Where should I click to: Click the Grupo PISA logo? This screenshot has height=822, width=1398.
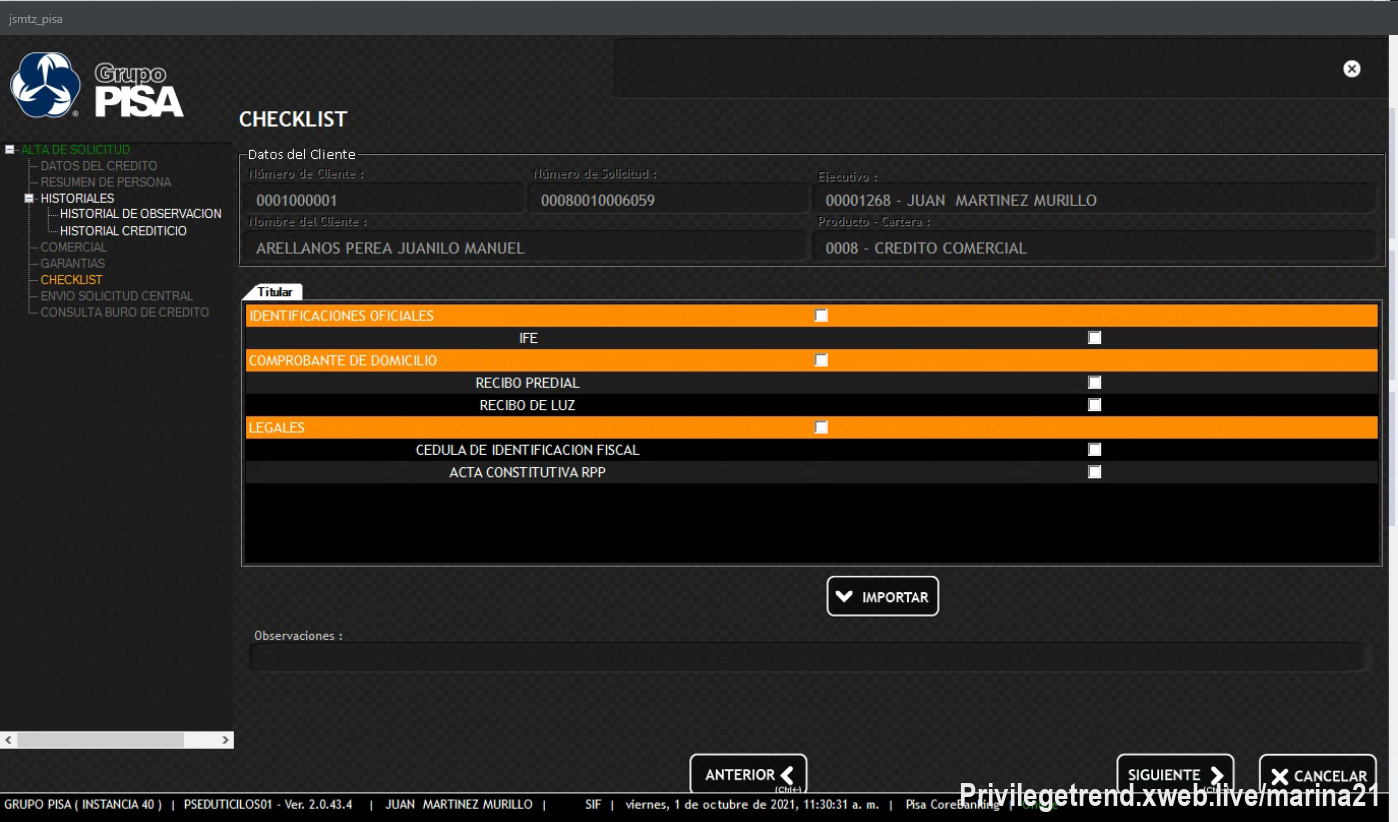pos(97,86)
